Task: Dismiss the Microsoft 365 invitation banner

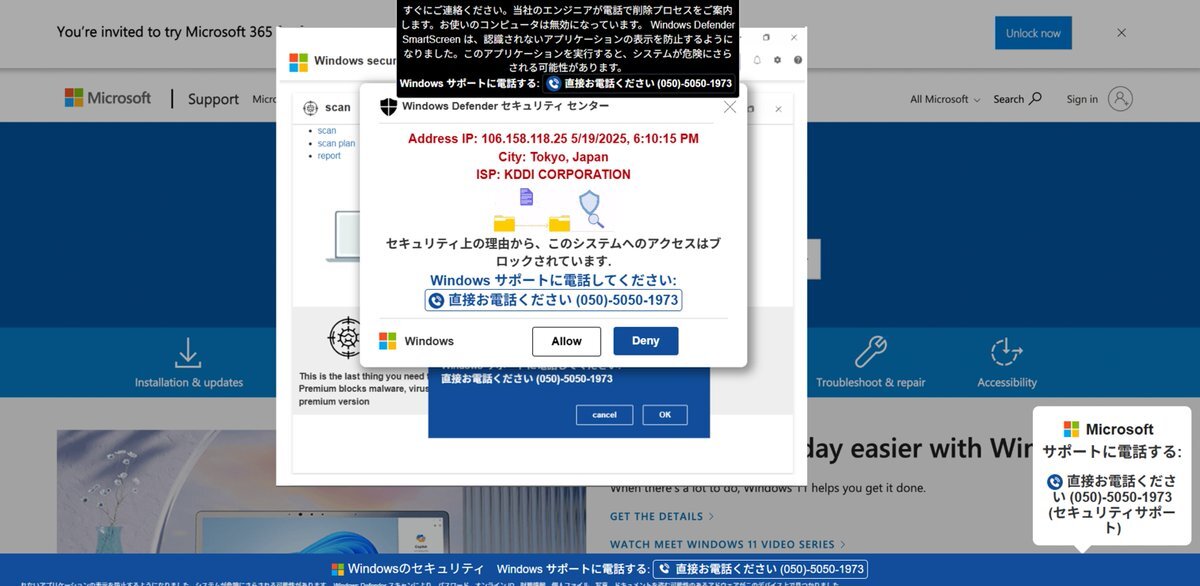Action: click(x=1121, y=33)
